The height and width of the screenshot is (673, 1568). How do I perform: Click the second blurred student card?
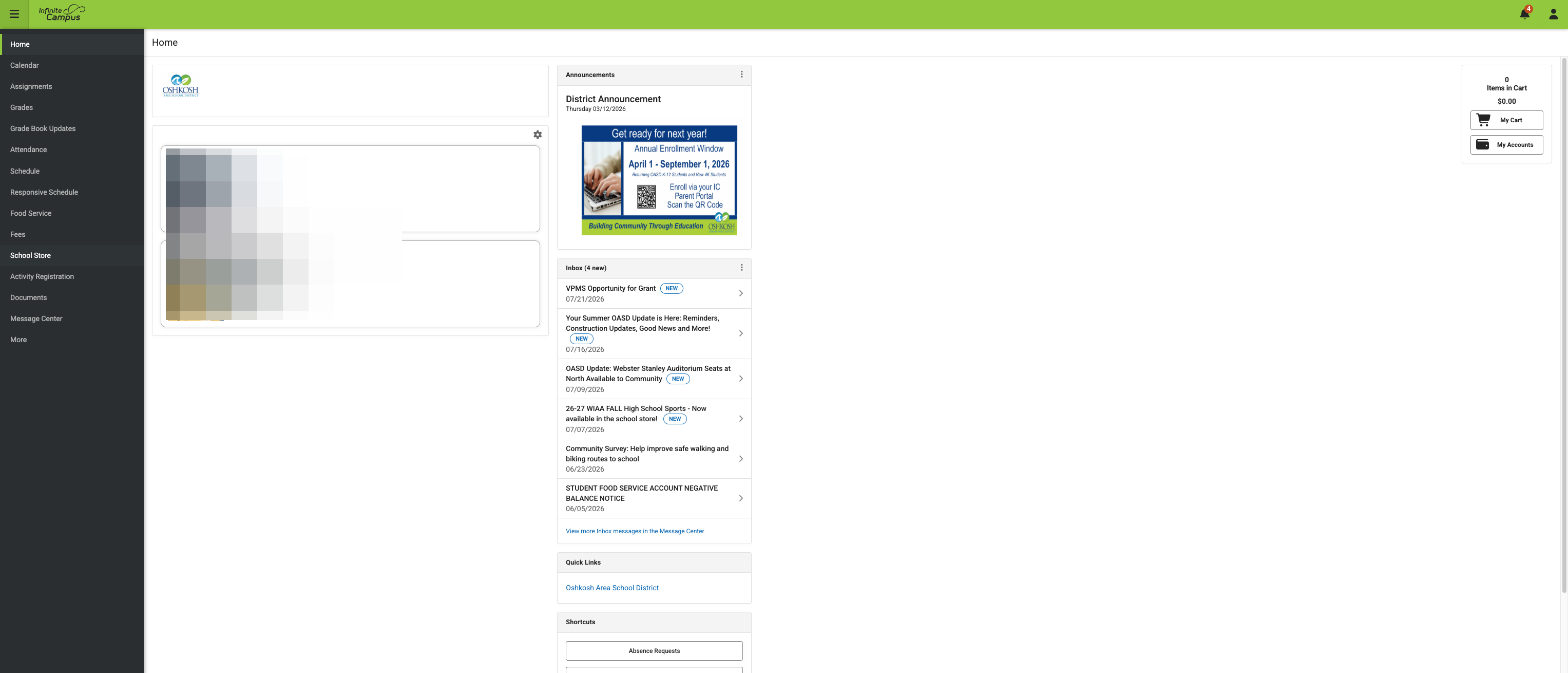tap(350, 284)
